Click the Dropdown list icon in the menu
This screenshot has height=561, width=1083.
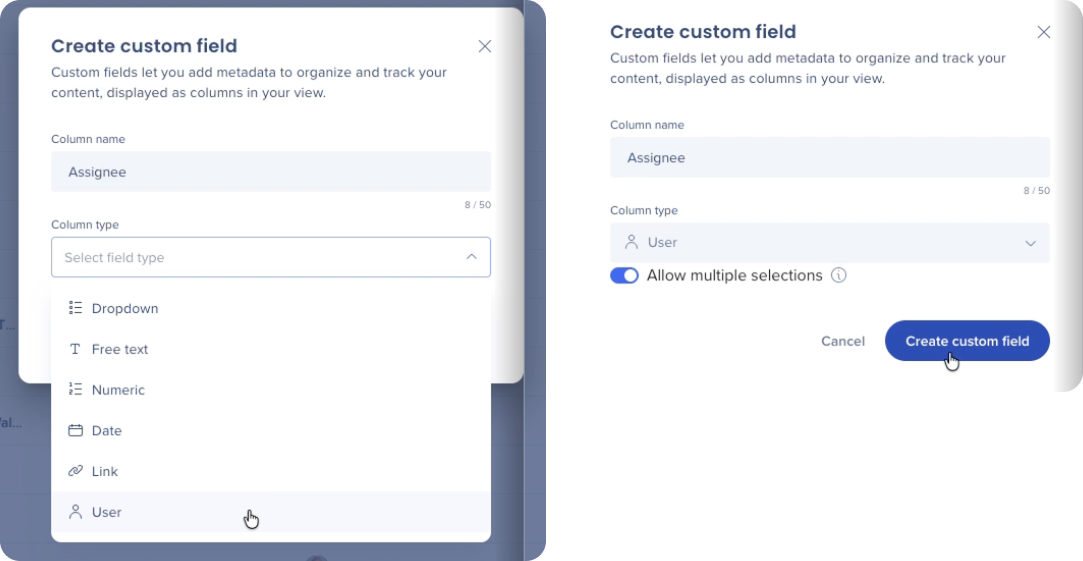point(75,308)
